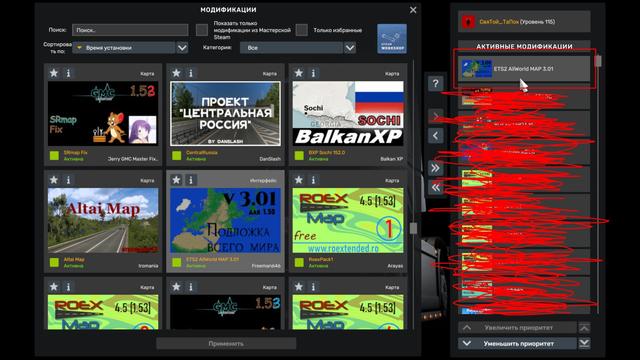Viewport: 640px width, 360px height.
Task: Select ETS2 Allworld MAP 3.01 active mod
Action: [x=524, y=69]
